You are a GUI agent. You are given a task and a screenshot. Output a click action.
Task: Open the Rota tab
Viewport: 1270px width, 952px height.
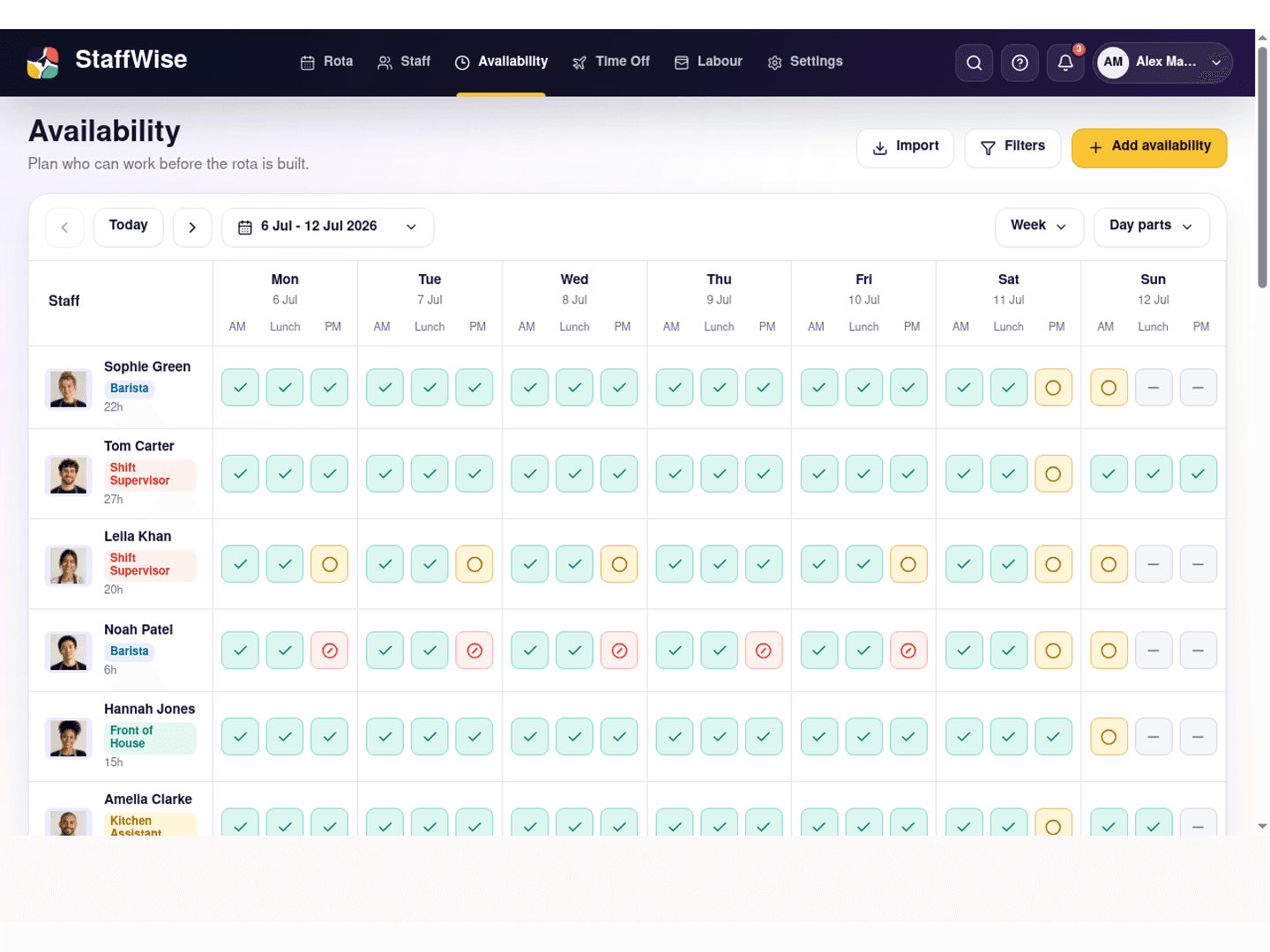pyautogui.click(x=326, y=62)
